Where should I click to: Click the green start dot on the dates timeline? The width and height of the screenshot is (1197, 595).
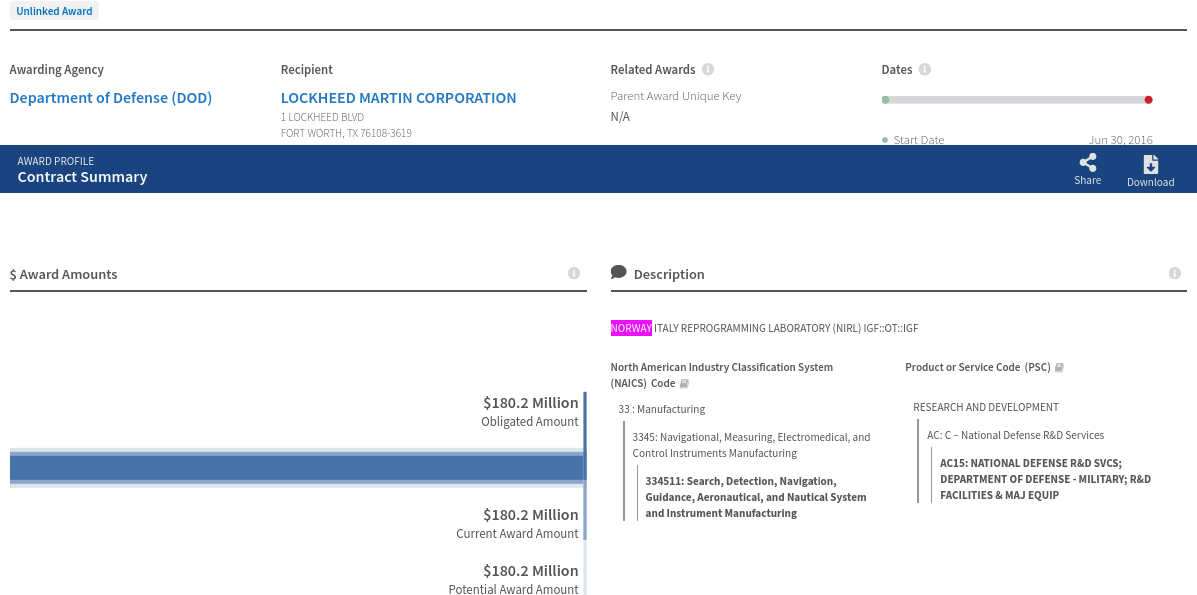(886, 100)
